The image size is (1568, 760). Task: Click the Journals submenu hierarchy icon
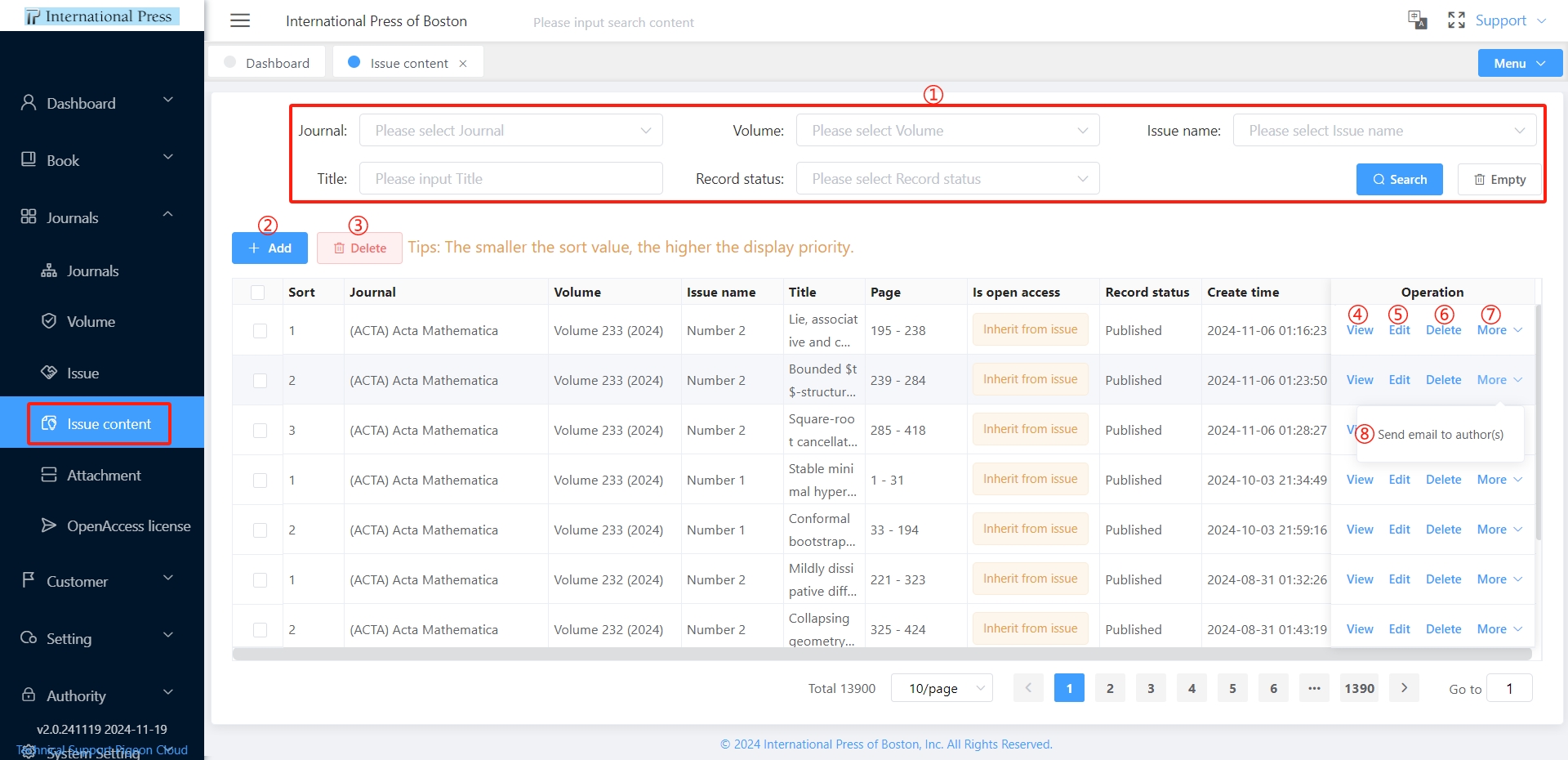(49, 270)
